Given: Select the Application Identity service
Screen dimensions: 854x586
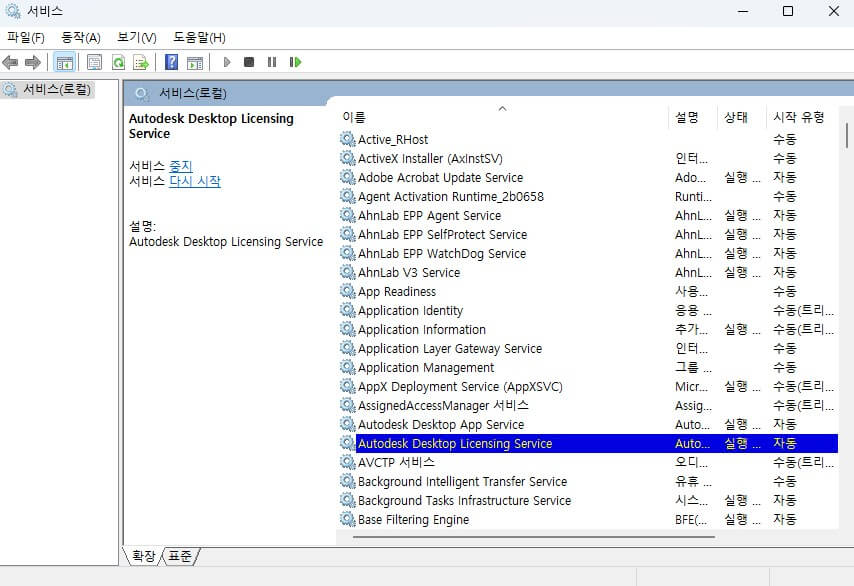Looking at the screenshot, I should [x=588, y=310].
